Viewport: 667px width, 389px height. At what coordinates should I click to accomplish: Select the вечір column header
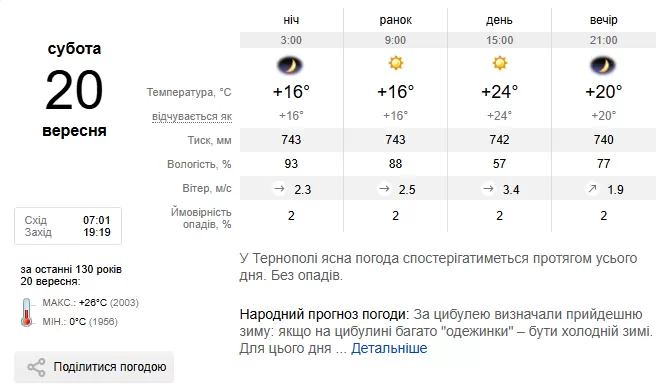pyautogui.click(x=603, y=20)
